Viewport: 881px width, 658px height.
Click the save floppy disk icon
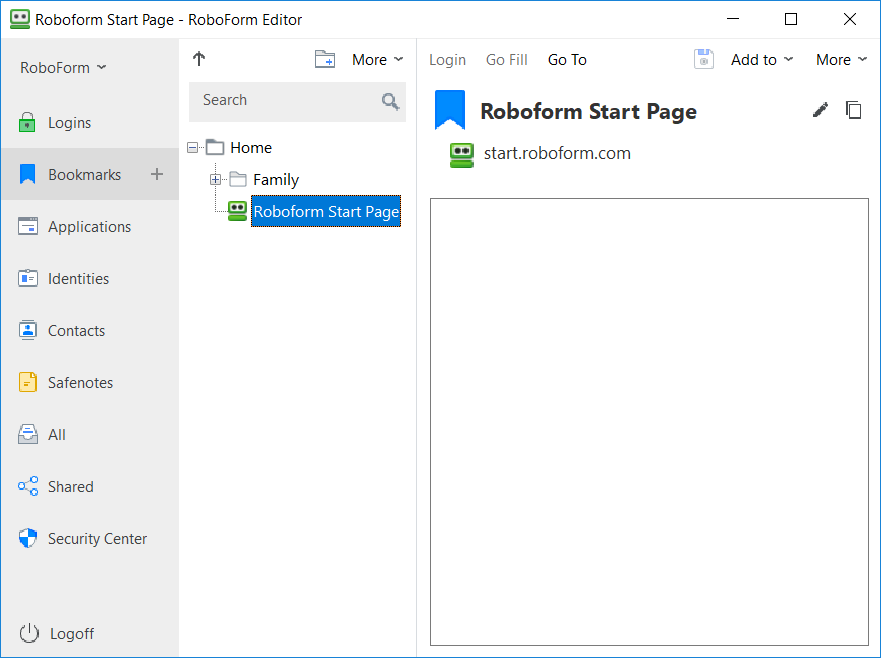tap(703, 59)
